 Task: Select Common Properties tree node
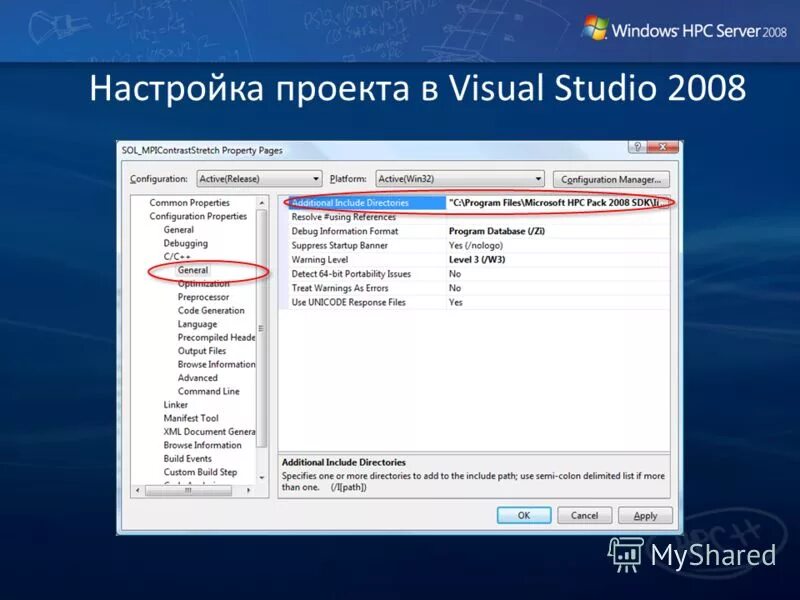coord(189,203)
